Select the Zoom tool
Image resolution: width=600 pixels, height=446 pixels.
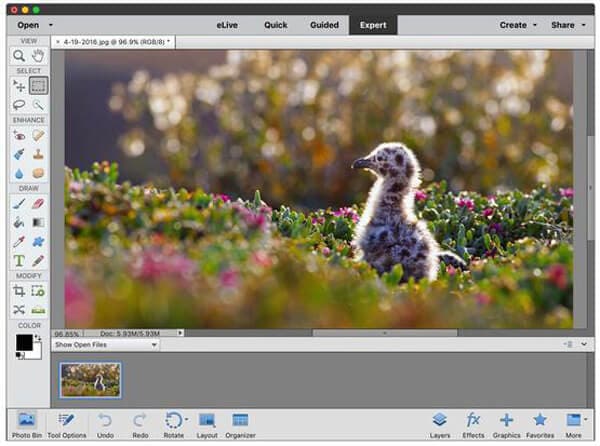pos(19,56)
